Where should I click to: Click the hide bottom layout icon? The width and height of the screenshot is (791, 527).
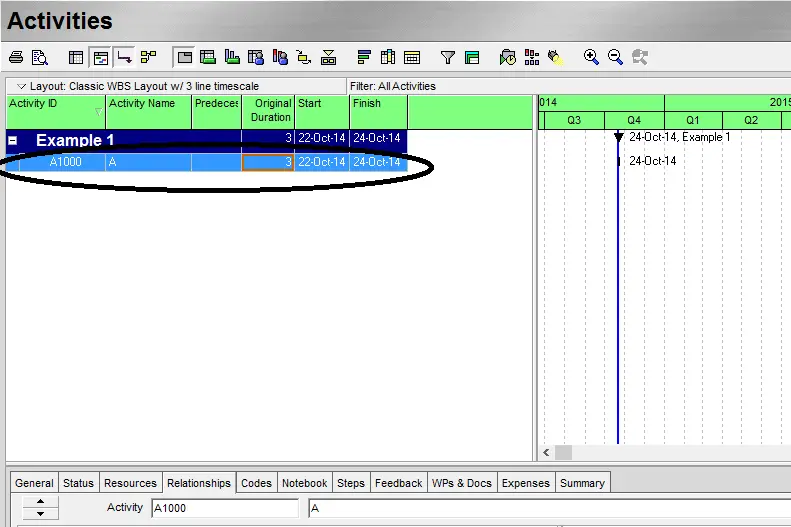[x=328, y=57]
